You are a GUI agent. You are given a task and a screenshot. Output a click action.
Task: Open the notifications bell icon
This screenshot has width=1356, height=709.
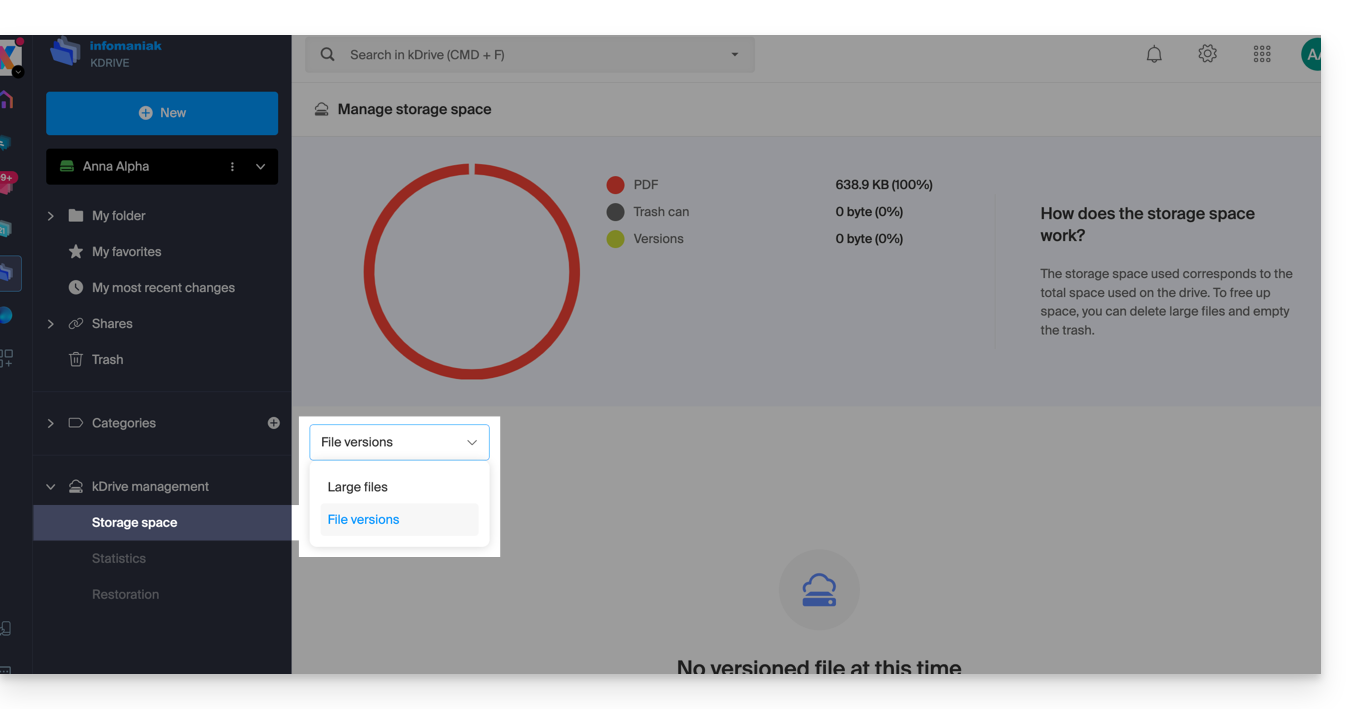click(1154, 55)
